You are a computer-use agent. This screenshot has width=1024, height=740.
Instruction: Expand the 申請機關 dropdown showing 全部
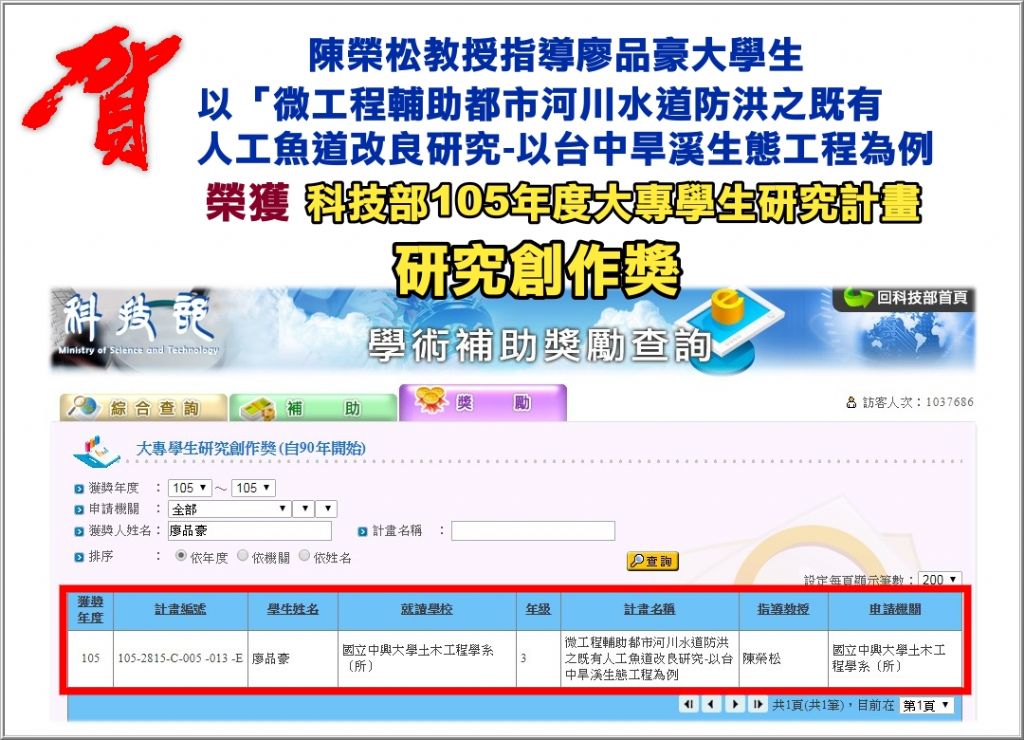[229, 509]
